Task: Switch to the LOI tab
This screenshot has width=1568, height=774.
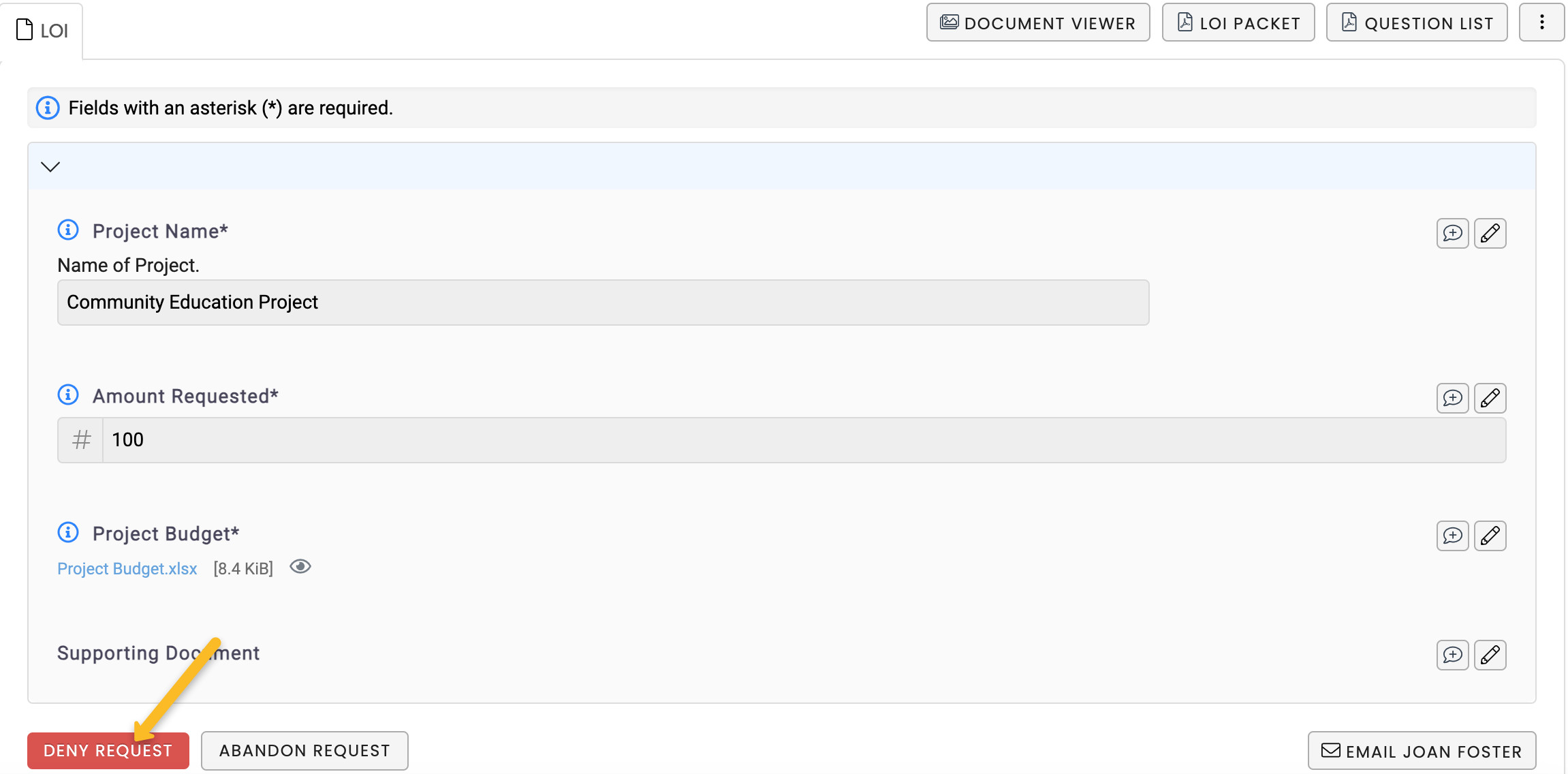Action: pyautogui.click(x=42, y=31)
